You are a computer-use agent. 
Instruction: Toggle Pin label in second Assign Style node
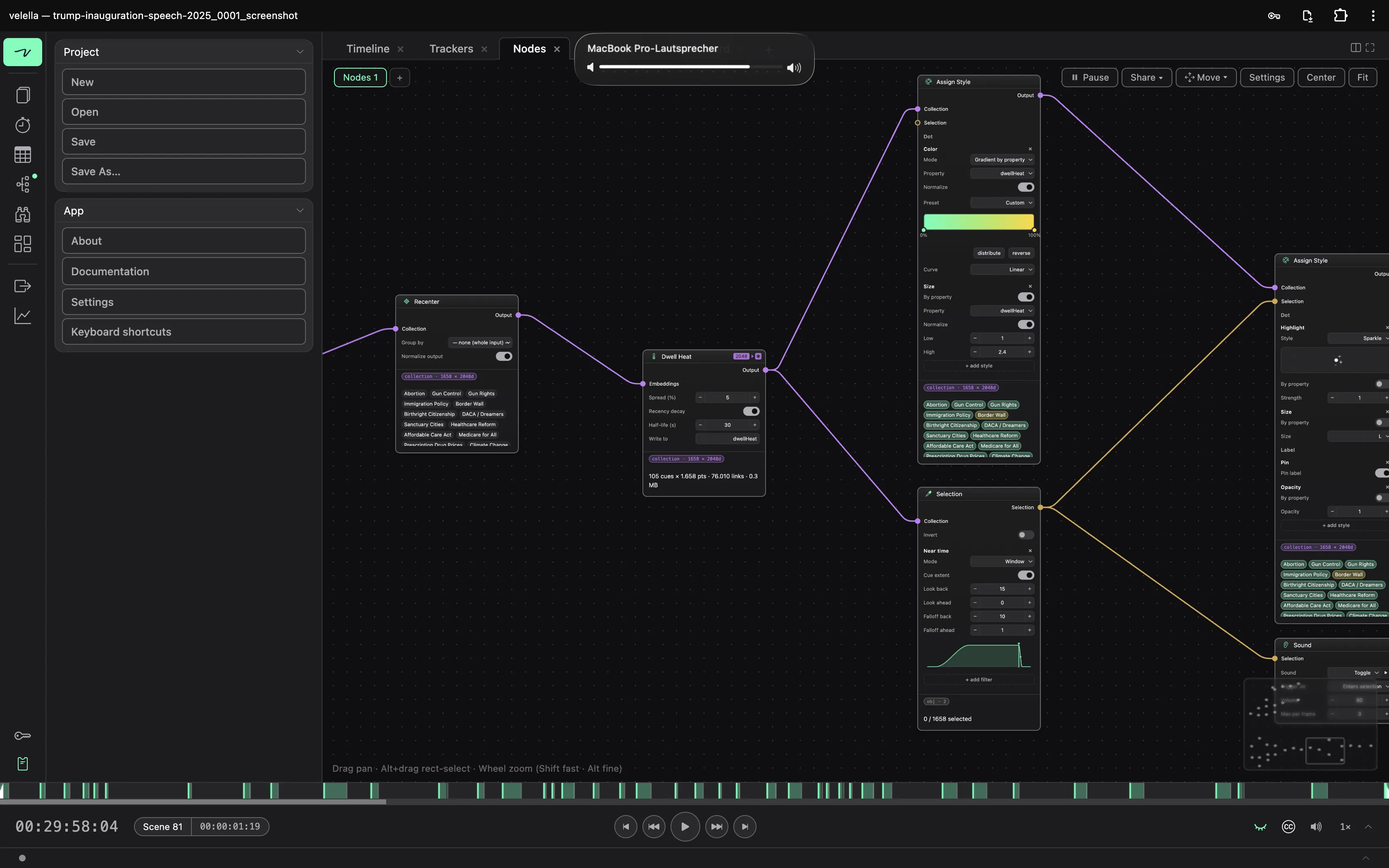coord(1382,473)
